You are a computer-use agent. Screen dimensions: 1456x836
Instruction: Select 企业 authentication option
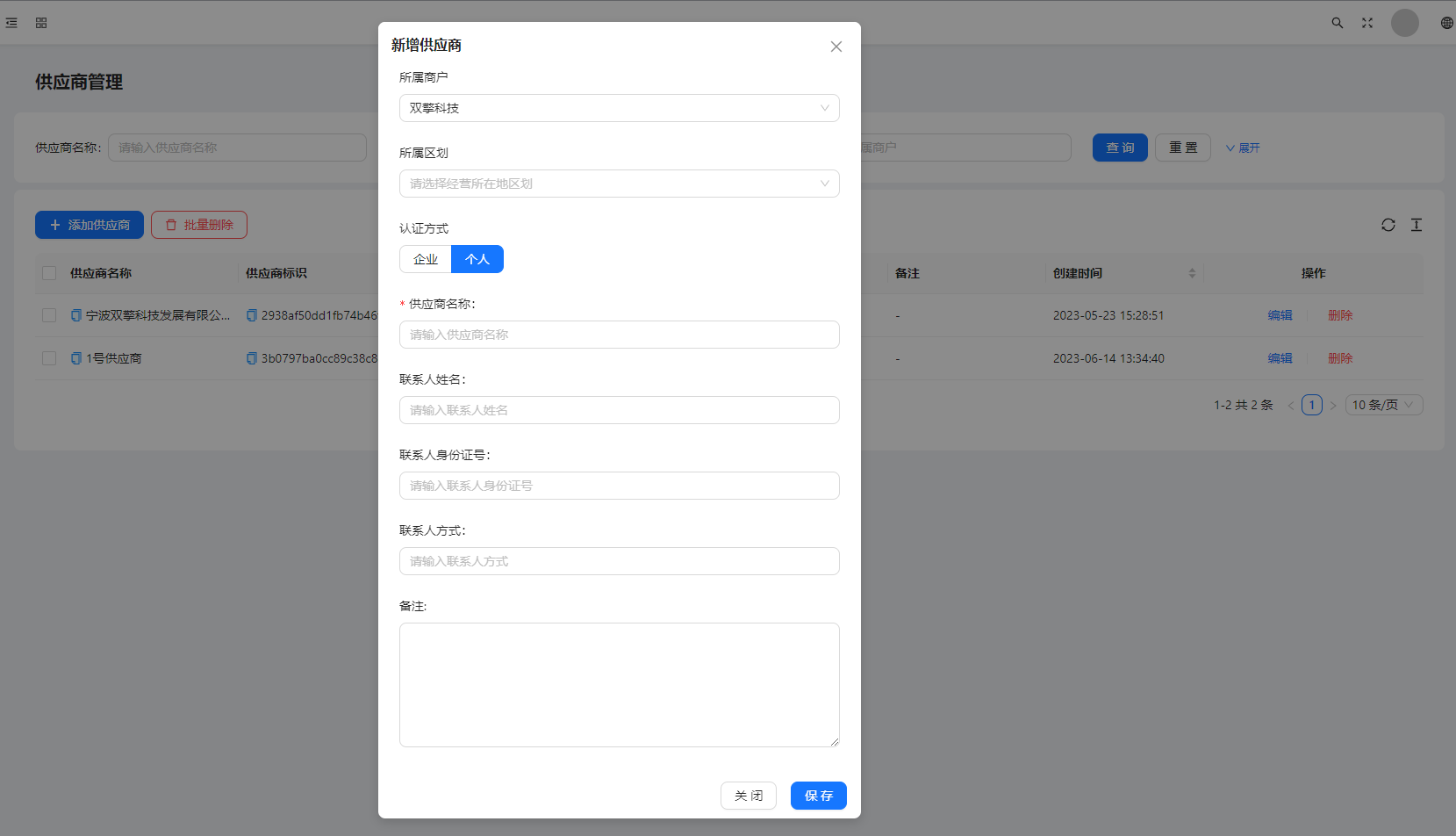click(x=426, y=259)
